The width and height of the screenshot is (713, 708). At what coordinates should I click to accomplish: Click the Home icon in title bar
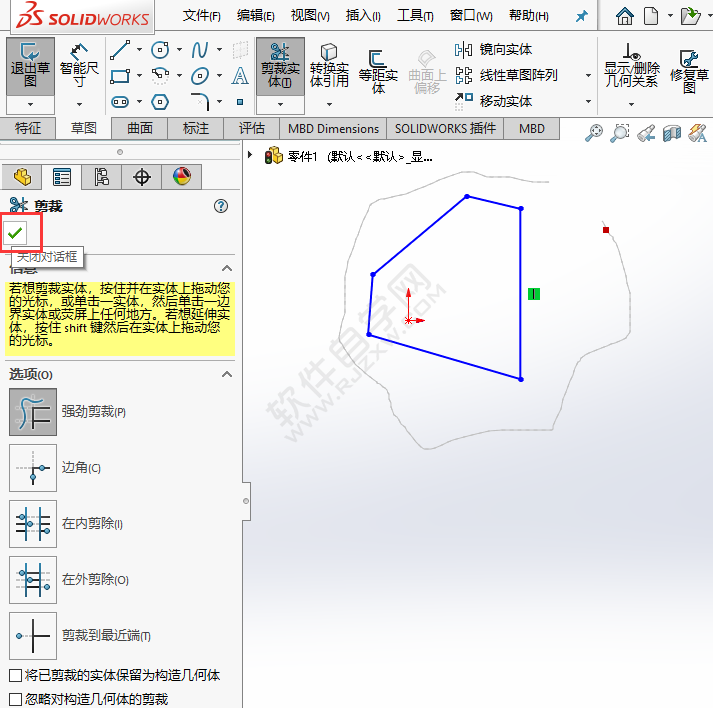point(624,16)
